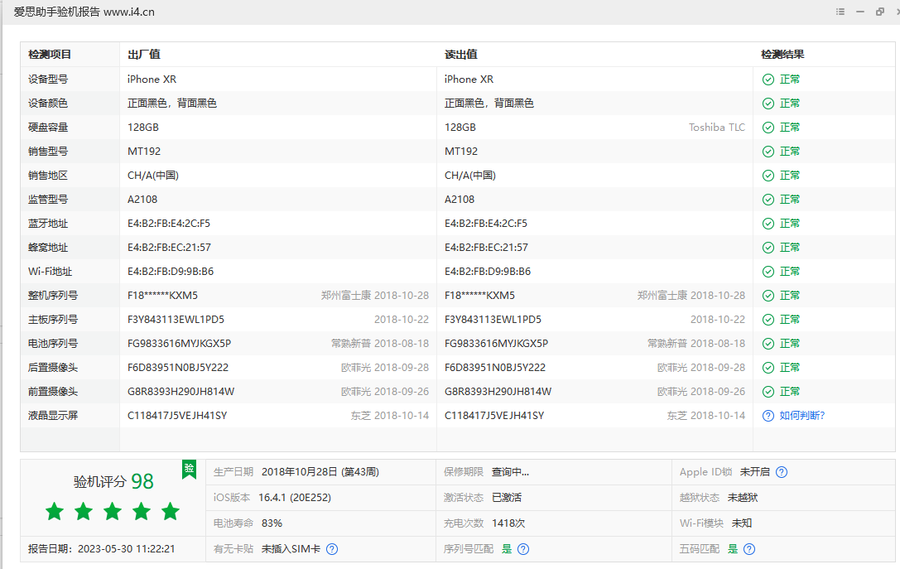The height and width of the screenshot is (569, 900).
Task: Click the help icon next to Apple ID锁
Action: [x=782, y=472]
